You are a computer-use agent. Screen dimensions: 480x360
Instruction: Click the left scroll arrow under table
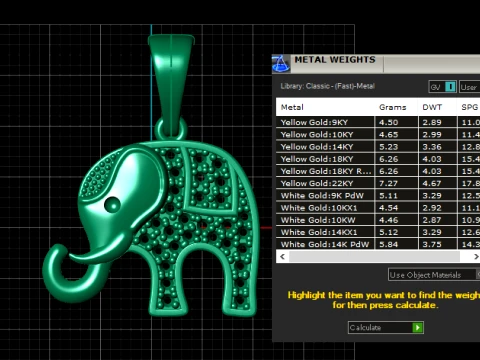pyautogui.click(x=282, y=256)
